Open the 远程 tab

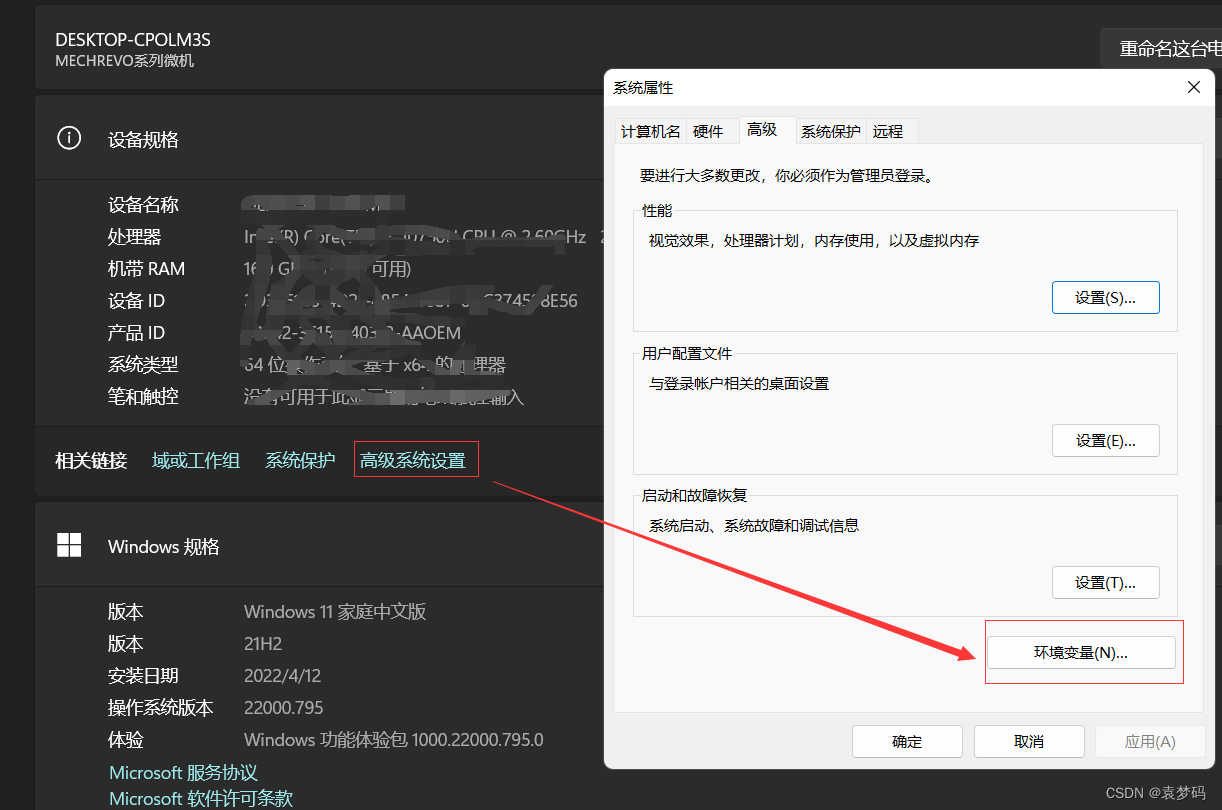(x=888, y=131)
